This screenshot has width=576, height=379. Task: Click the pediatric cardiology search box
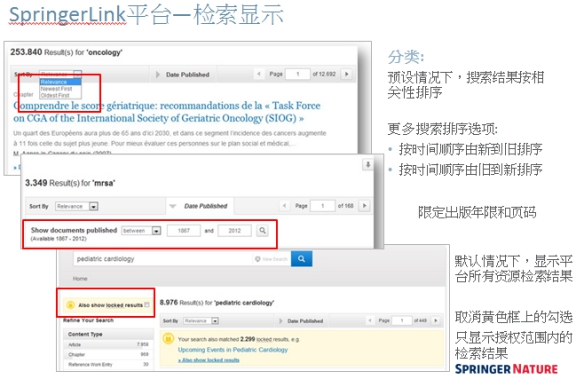[163, 259]
